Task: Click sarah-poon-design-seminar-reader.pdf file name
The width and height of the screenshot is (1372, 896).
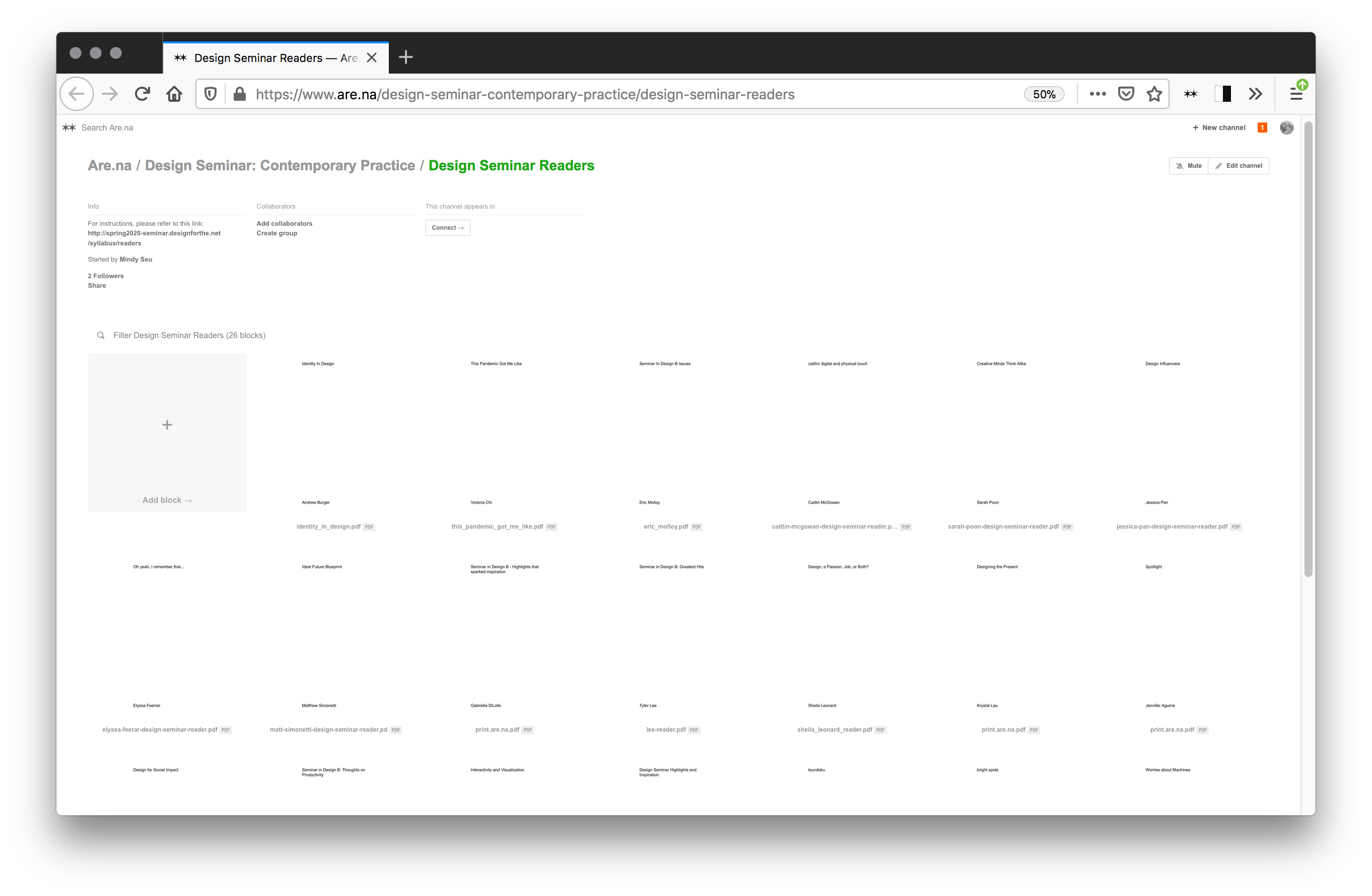Action: coord(1003,527)
